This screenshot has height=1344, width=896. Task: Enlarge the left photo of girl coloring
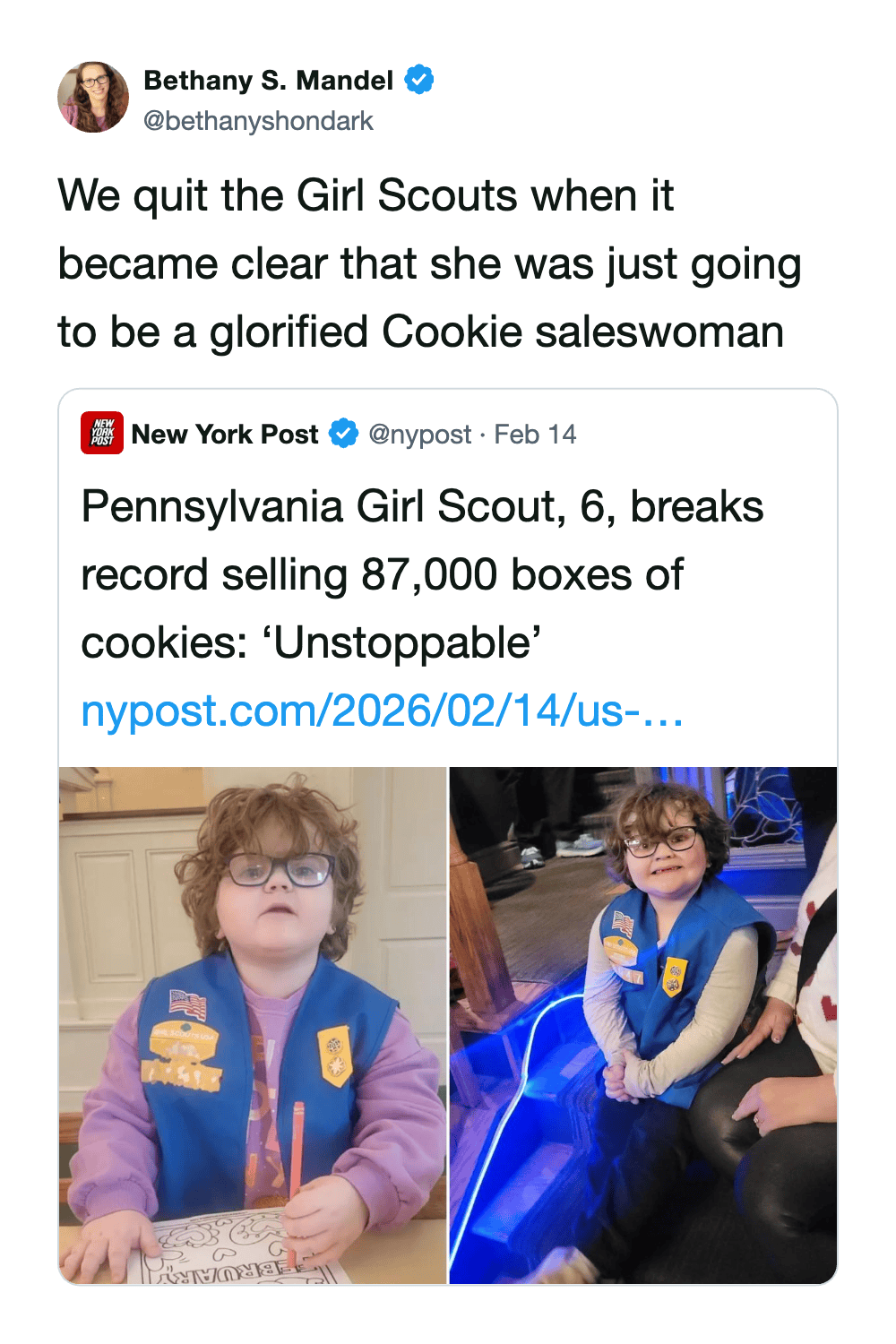[x=253, y=1025]
